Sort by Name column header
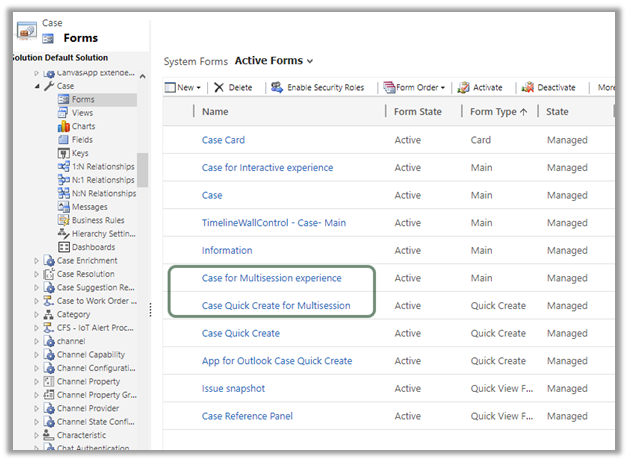This screenshot has height=462, width=628. (x=215, y=112)
